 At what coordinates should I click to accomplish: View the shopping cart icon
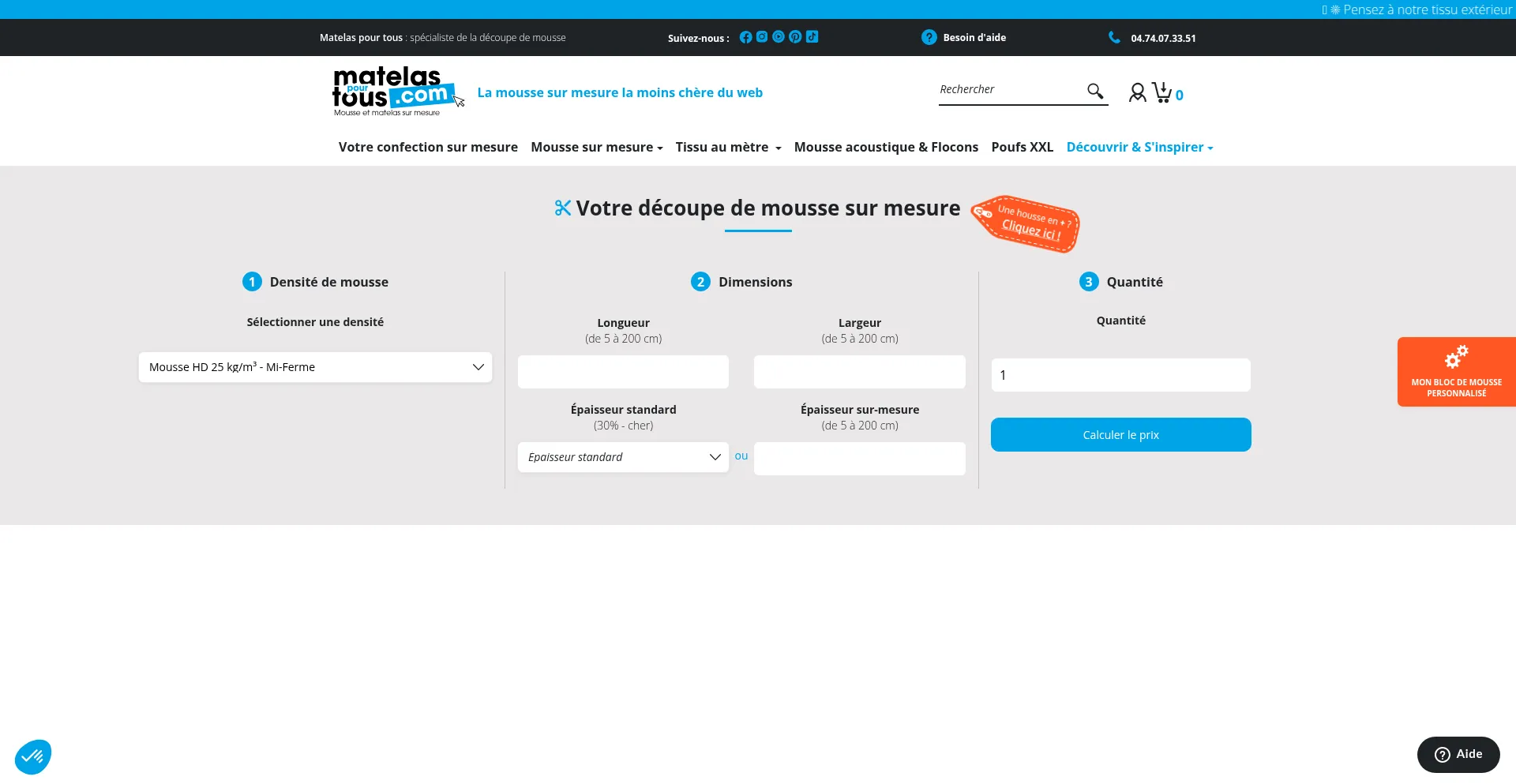1162,93
